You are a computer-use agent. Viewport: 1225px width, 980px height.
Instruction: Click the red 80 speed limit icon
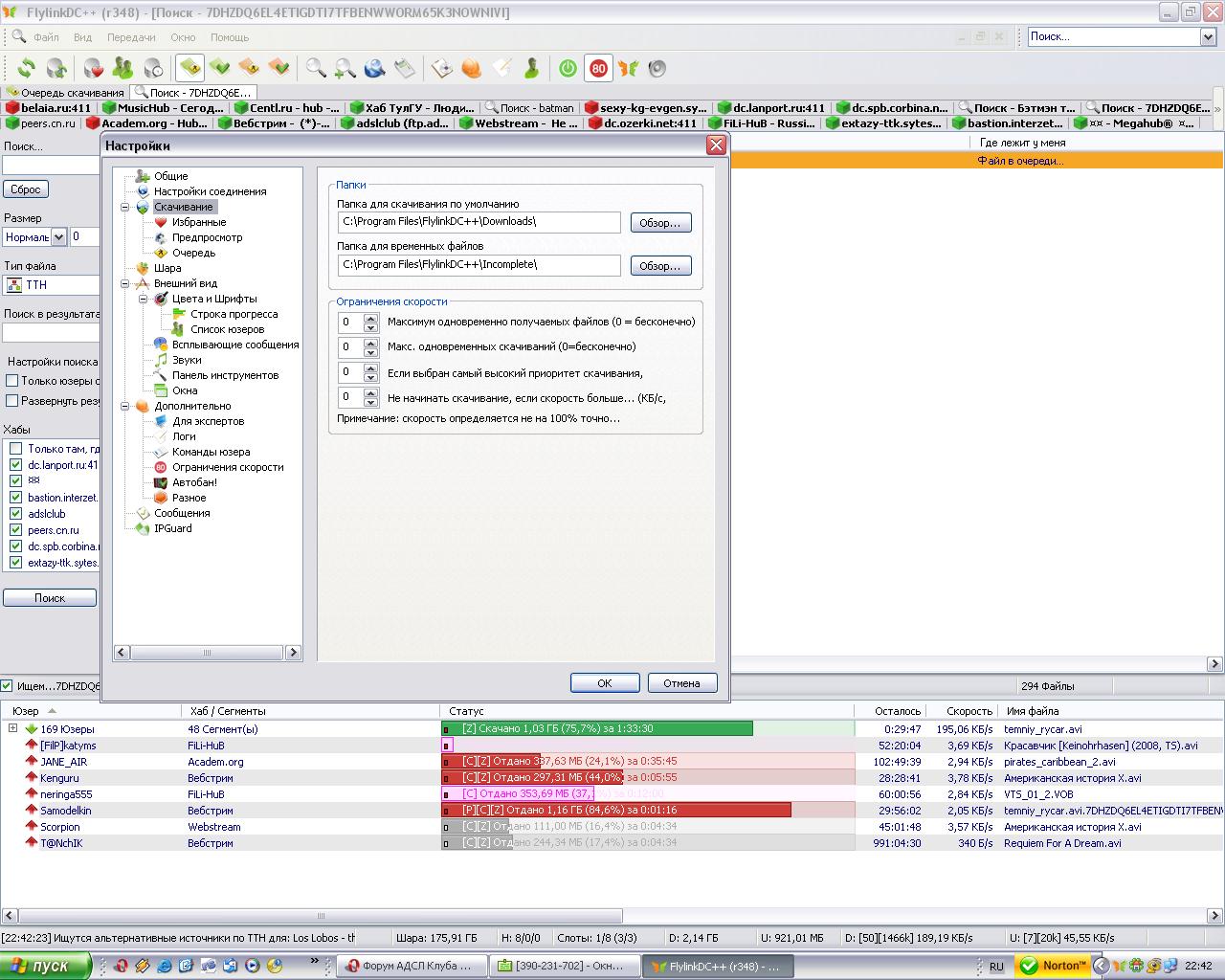click(598, 68)
